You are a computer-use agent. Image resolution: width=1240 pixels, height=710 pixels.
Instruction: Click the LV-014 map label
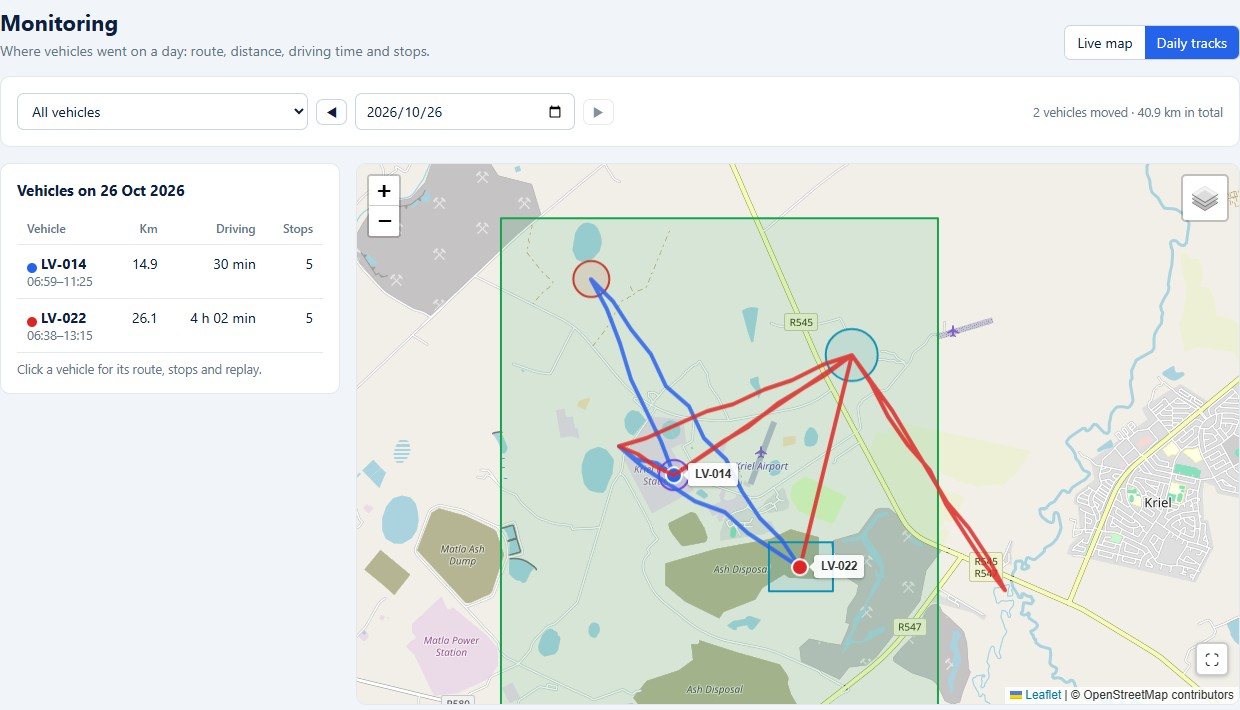click(713, 474)
